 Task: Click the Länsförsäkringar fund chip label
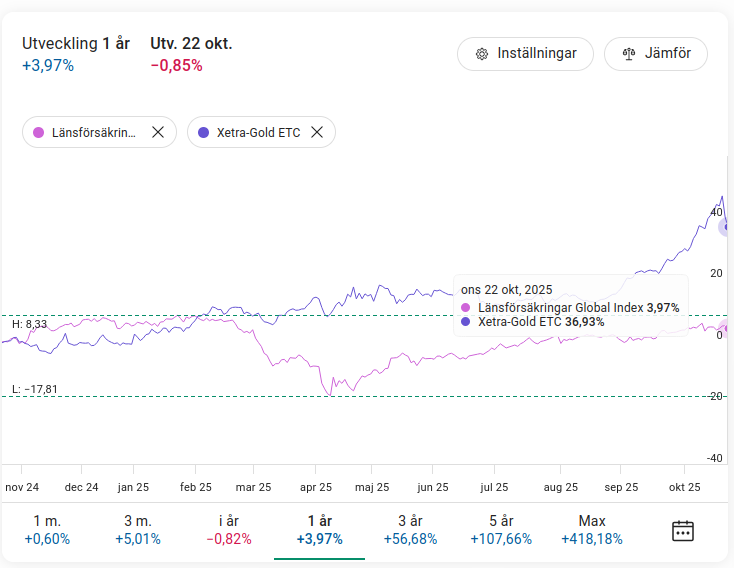click(x=94, y=132)
